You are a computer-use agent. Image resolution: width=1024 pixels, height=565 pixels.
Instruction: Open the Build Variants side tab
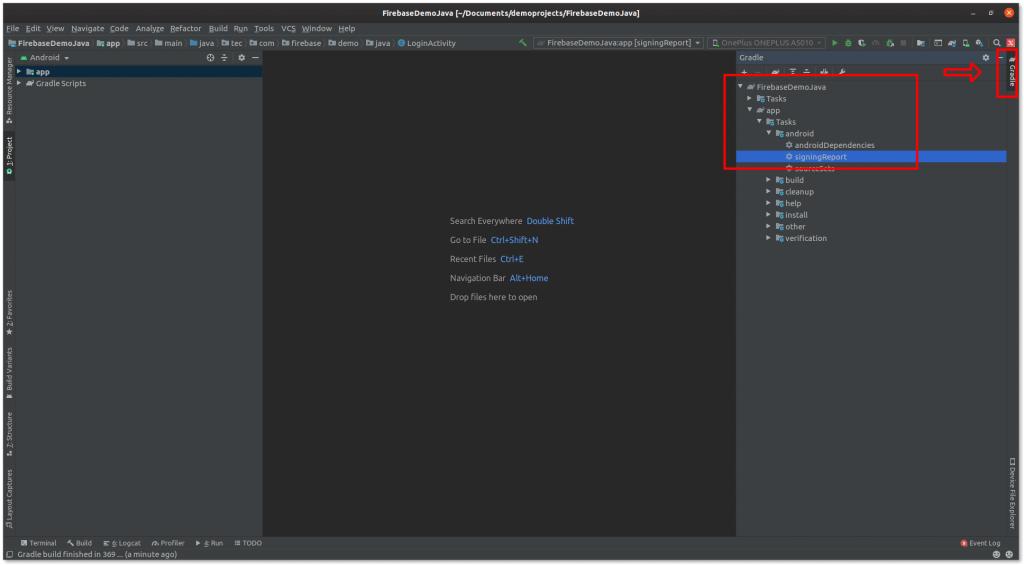(x=9, y=373)
